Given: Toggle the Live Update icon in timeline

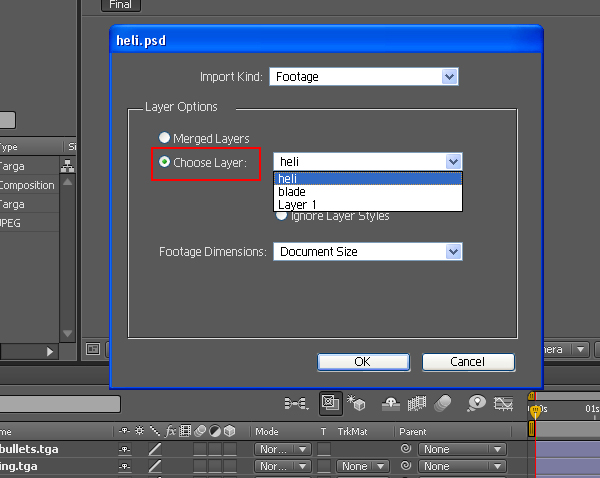Looking at the screenshot, I should click(x=331, y=403).
